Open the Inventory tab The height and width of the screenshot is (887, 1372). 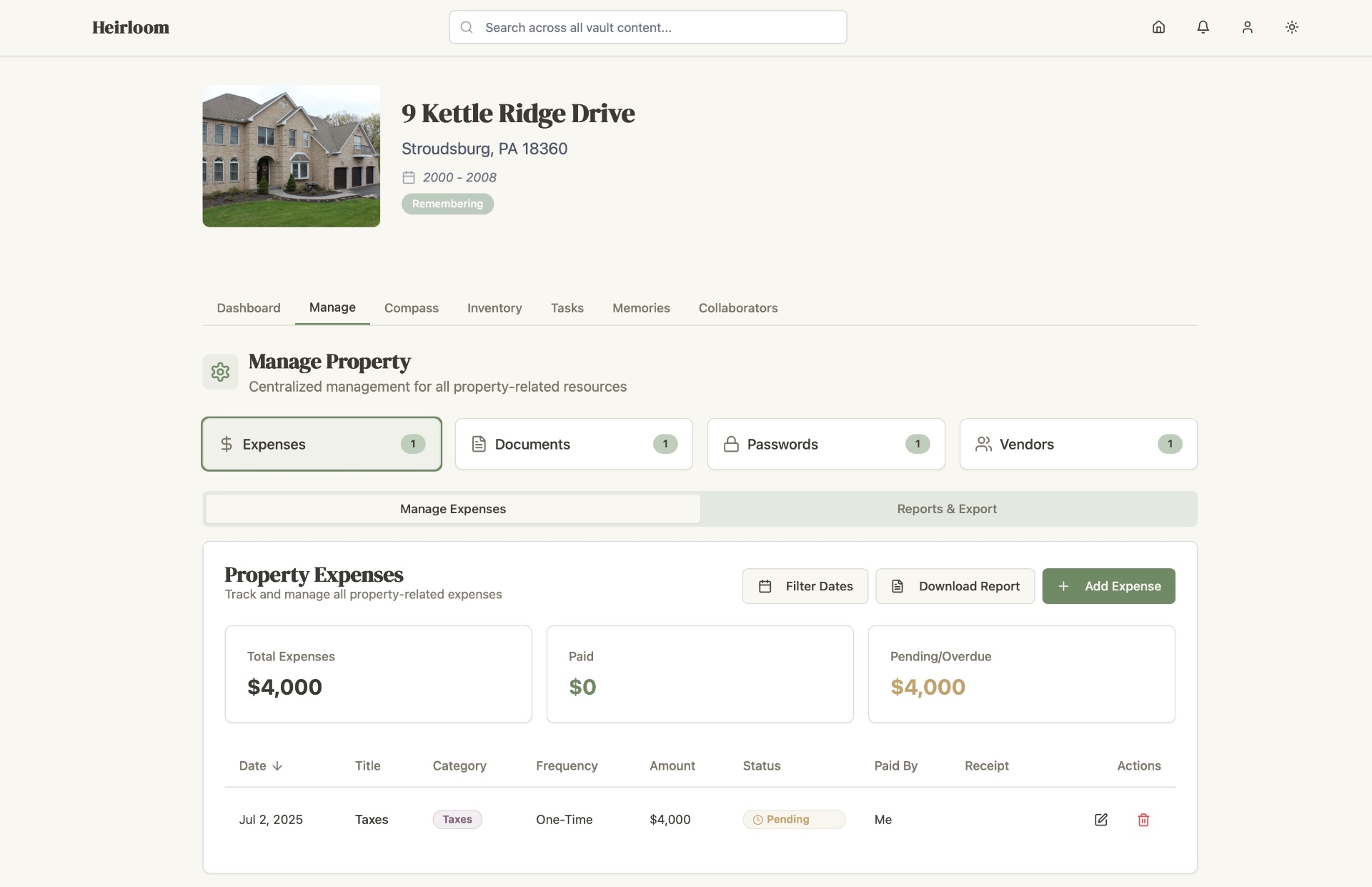click(x=494, y=308)
